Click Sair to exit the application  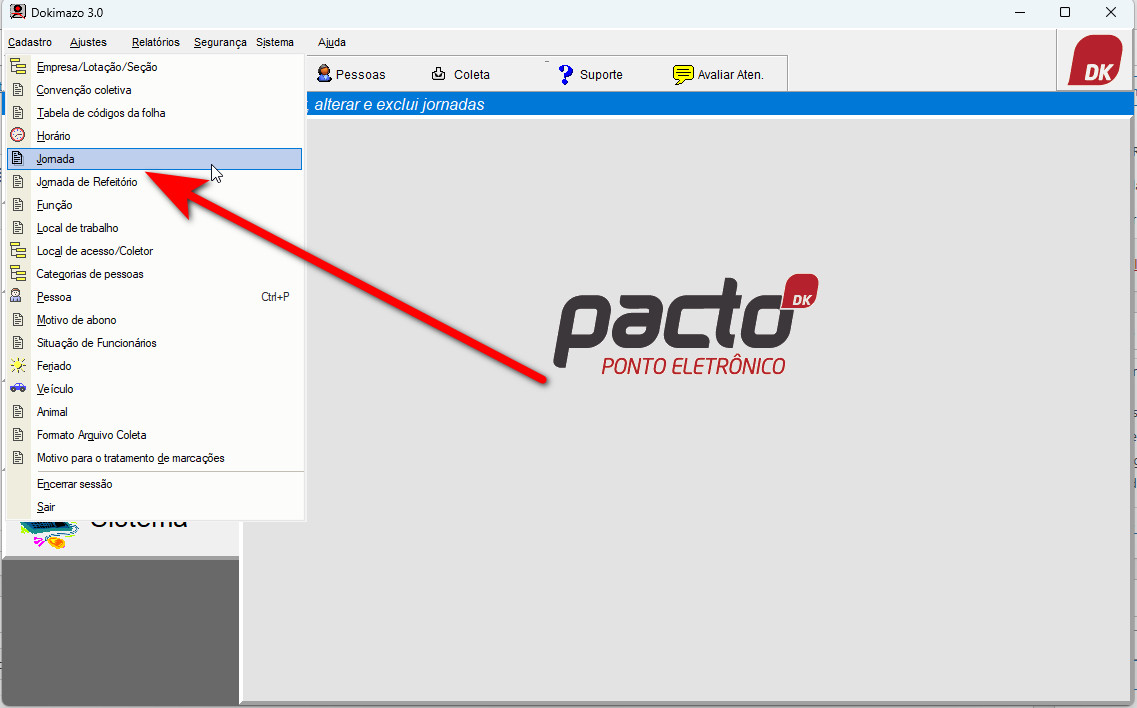pyautogui.click(x=46, y=507)
